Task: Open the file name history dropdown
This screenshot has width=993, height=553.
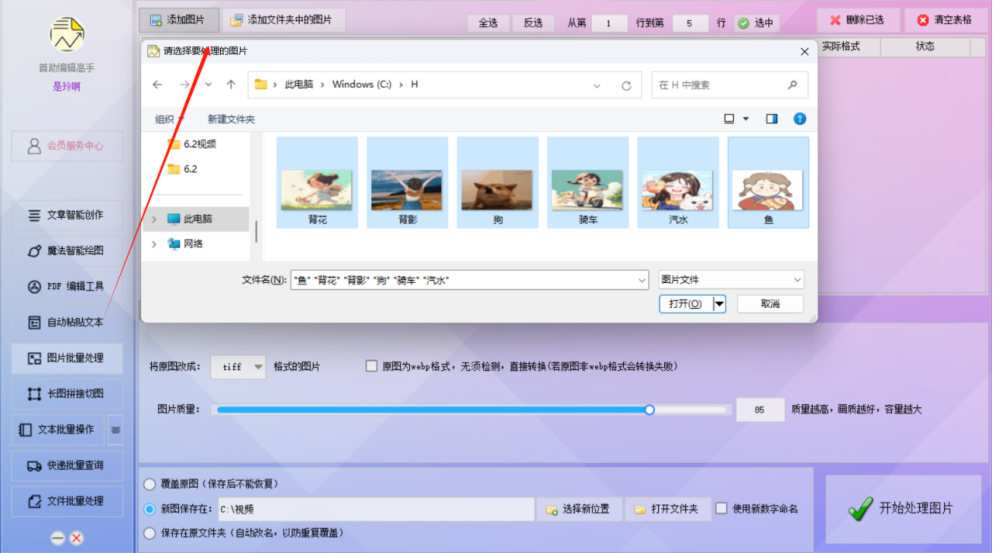Action: pos(641,280)
